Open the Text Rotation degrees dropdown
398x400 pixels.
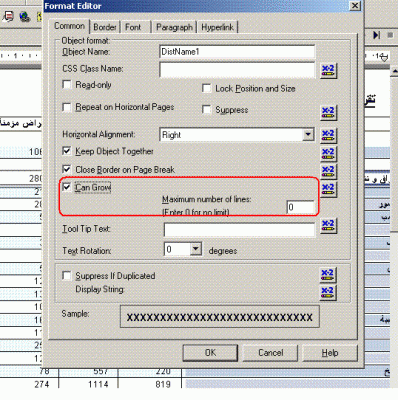(196, 249)
